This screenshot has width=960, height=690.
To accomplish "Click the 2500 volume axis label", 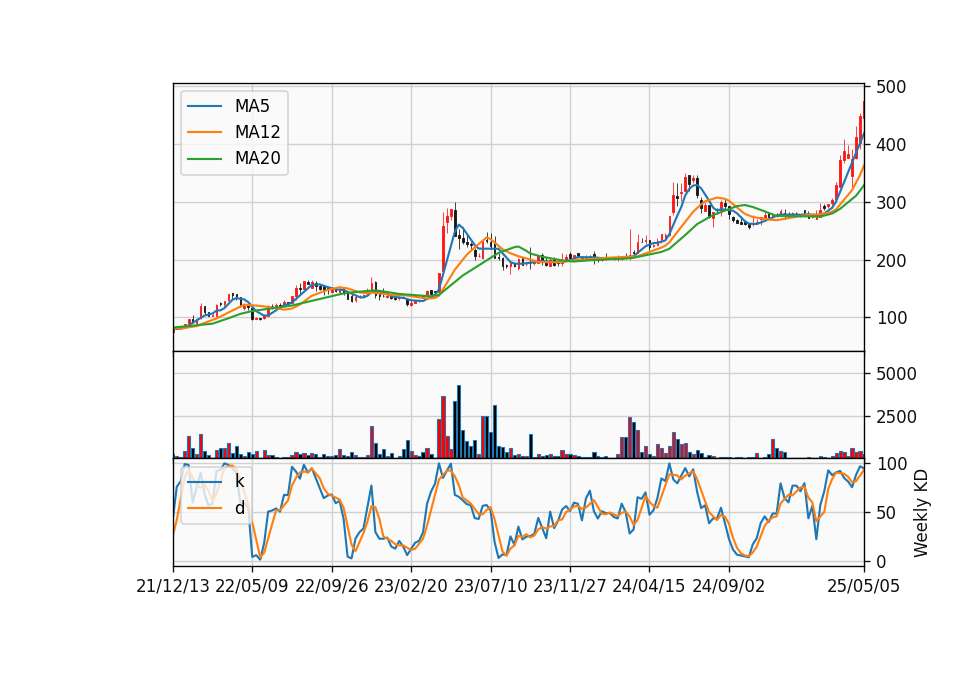I will (896, 418).
